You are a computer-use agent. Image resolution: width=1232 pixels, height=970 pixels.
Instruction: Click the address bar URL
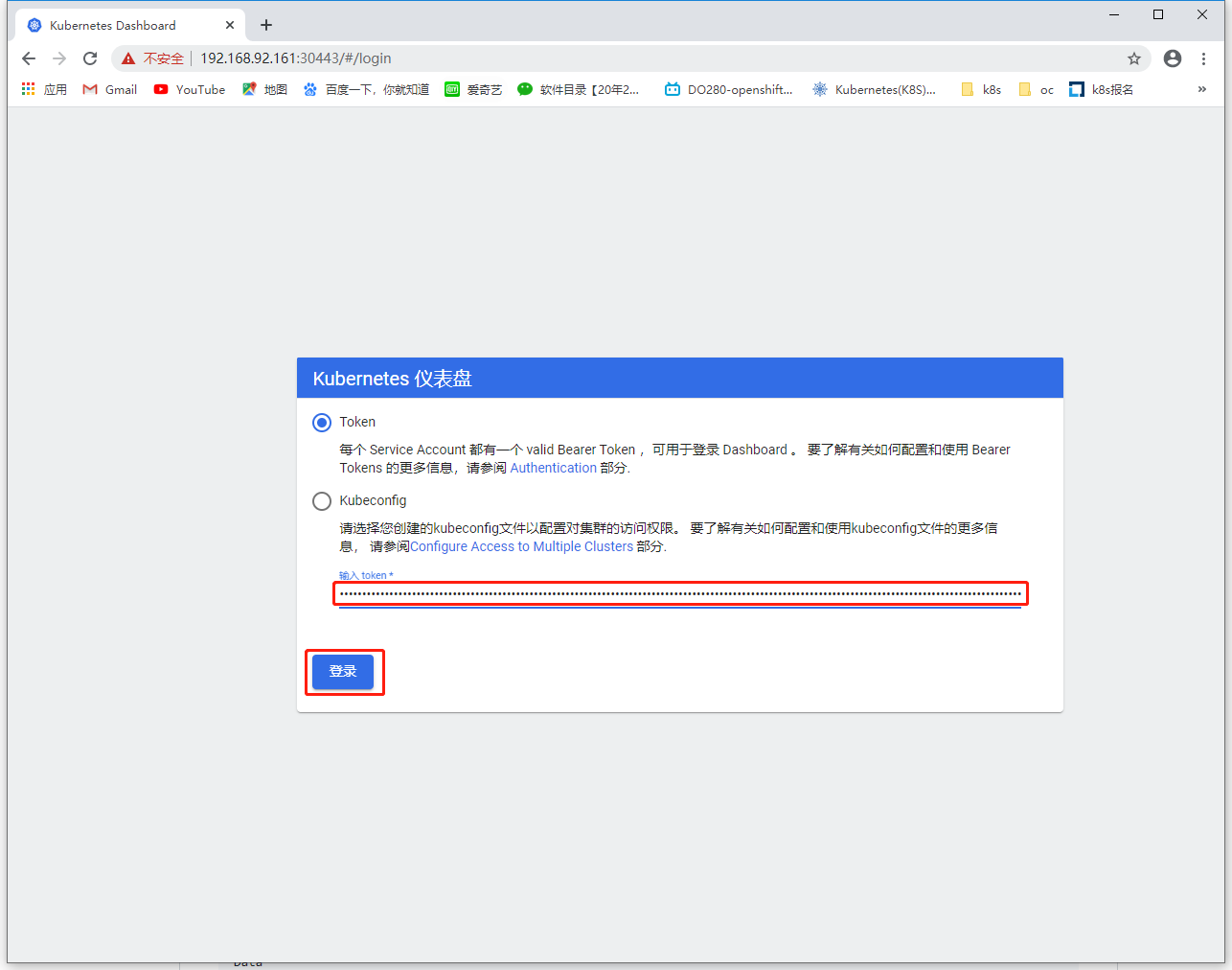(x=295, y=58)
